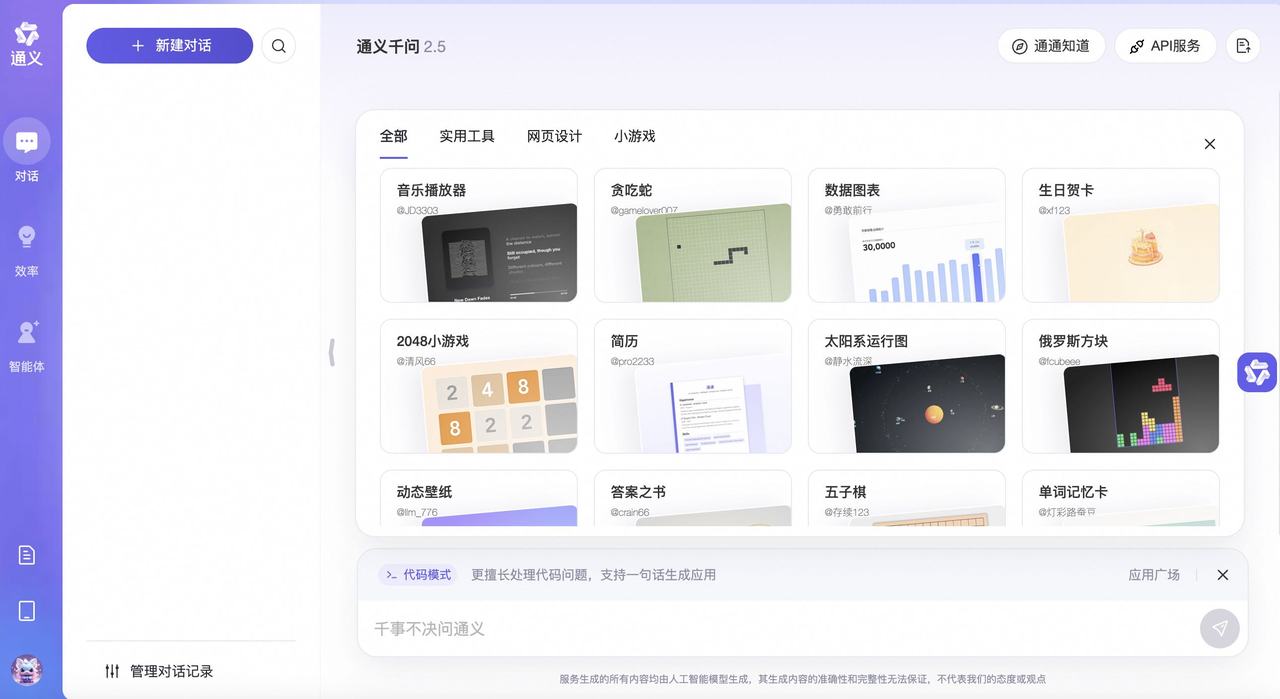Click the send message arrow button
Viewport: 1280px width, 699px height.
click(1220, 628)
